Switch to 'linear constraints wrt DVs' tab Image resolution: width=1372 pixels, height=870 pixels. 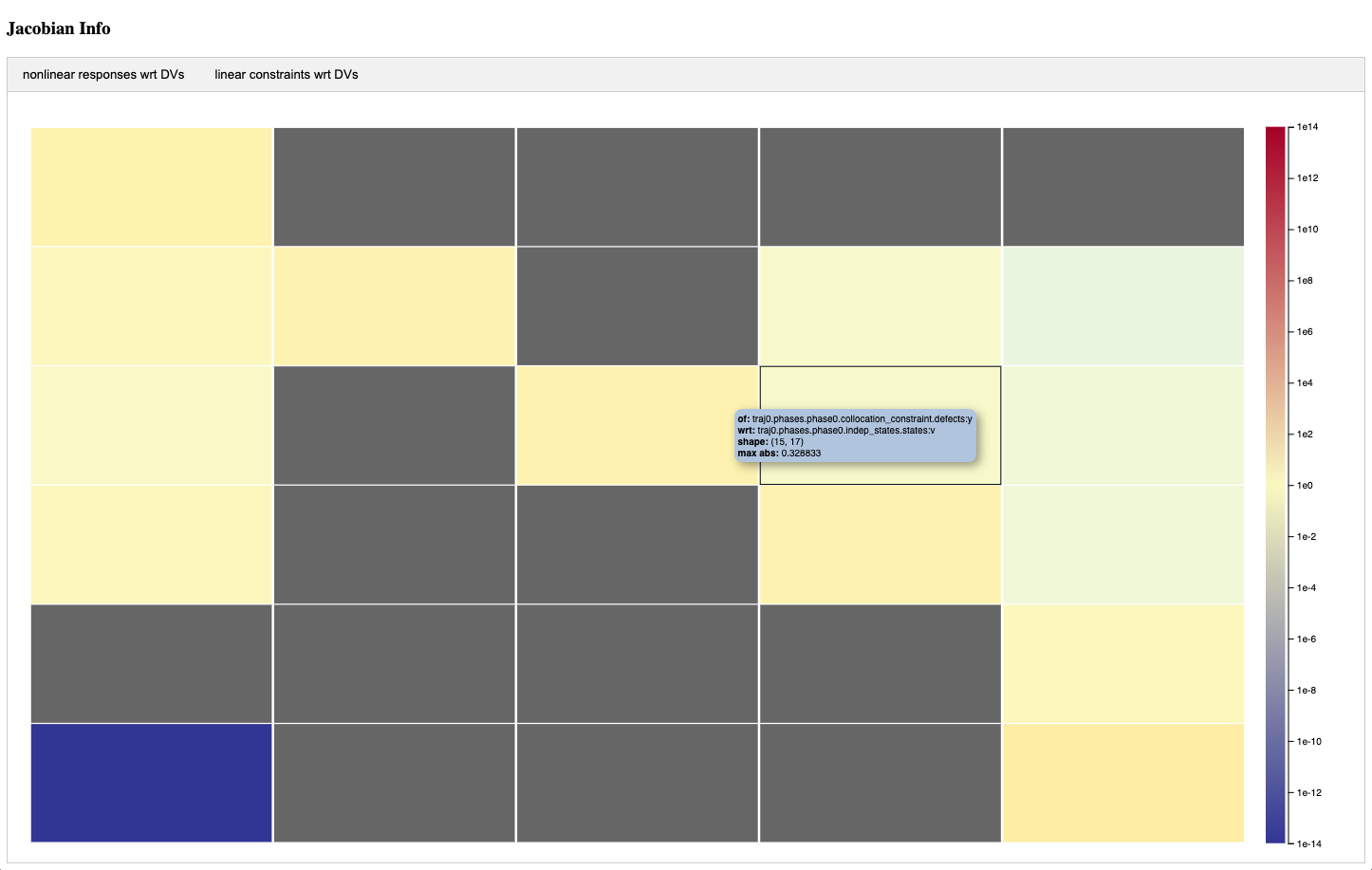pos(287,74)
